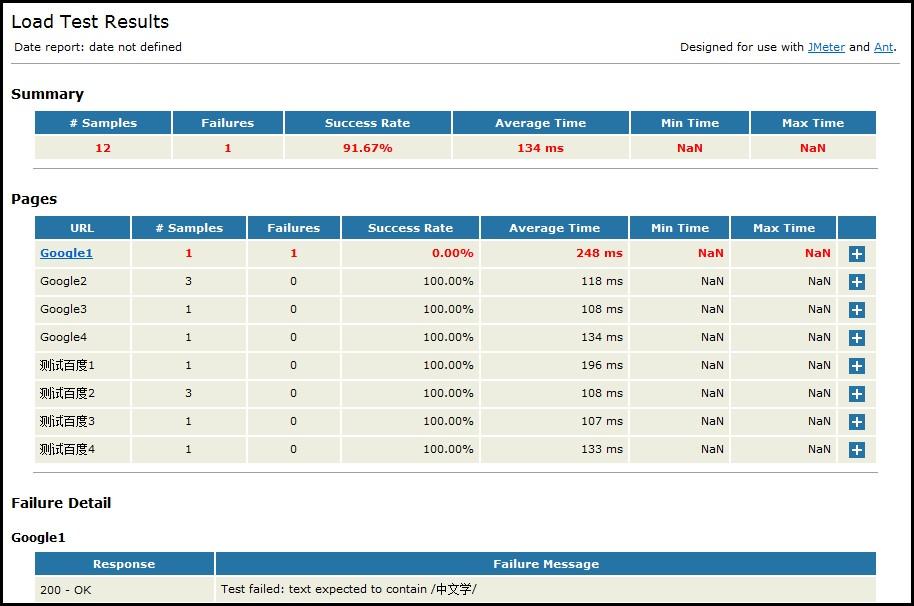Image resolution: width=914 pixels, height=606 pixels.
Task: Open the Google1 failure link
Action: point(66,253)
